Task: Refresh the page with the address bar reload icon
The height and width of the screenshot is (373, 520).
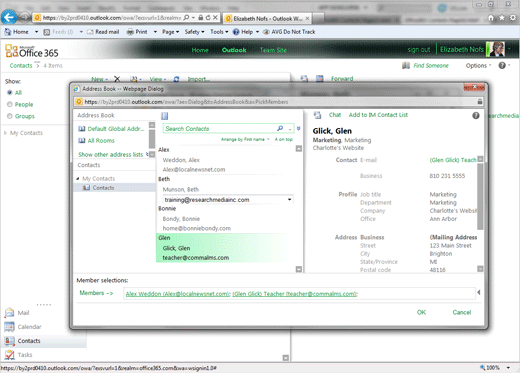Action: pyautogui.click(x=208, y=18)
